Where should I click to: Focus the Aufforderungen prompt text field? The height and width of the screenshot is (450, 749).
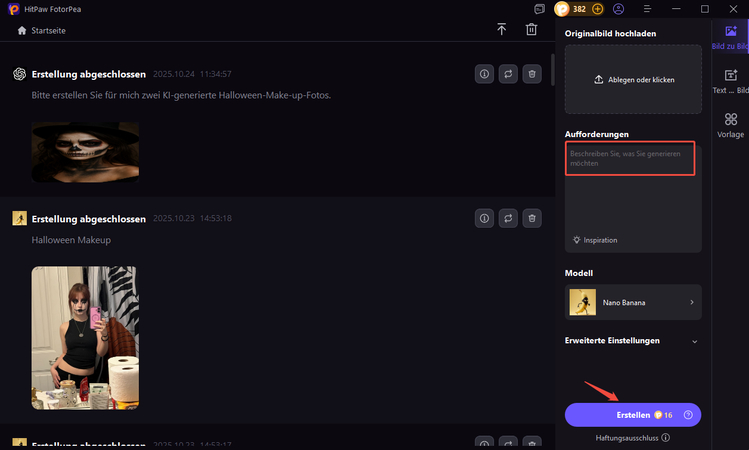[631, 158]
